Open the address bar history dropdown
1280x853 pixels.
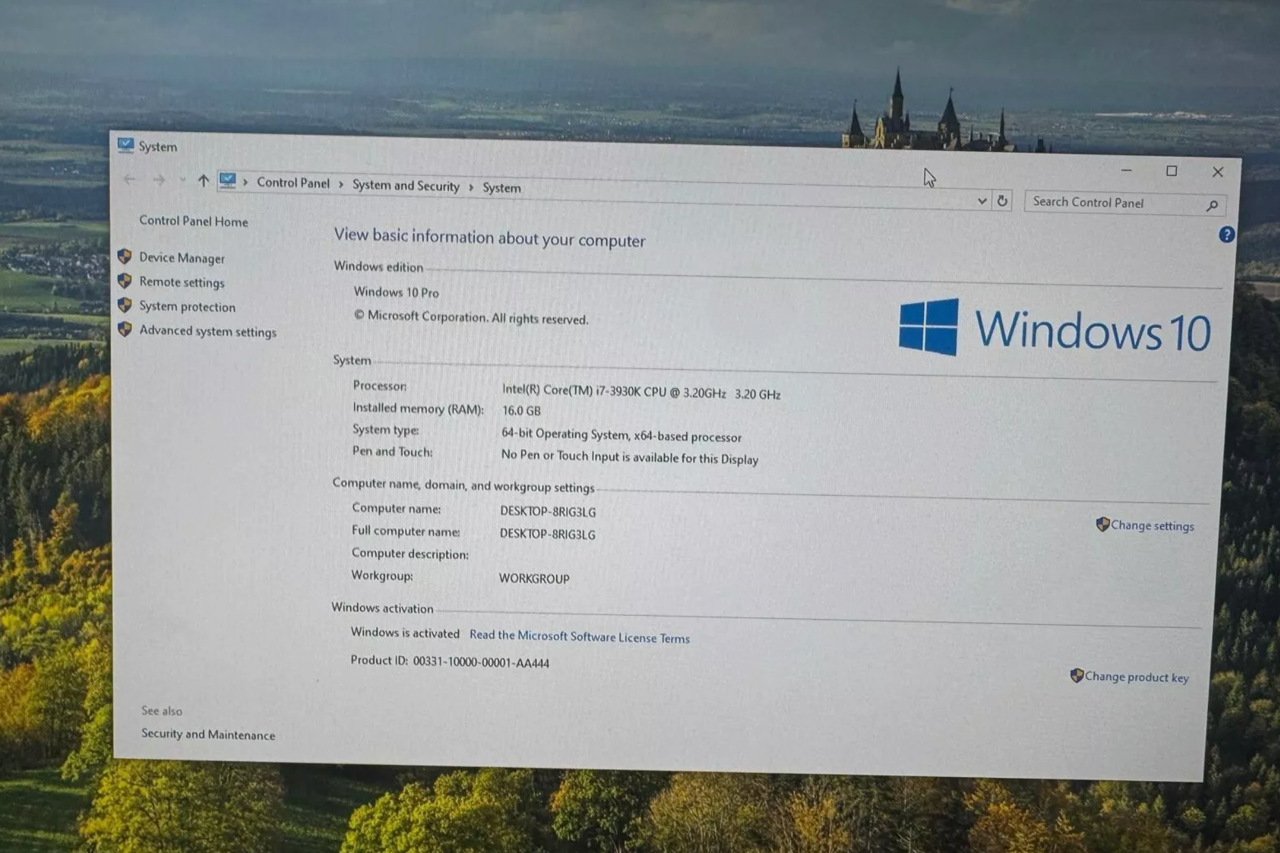(x=982, y=201)
